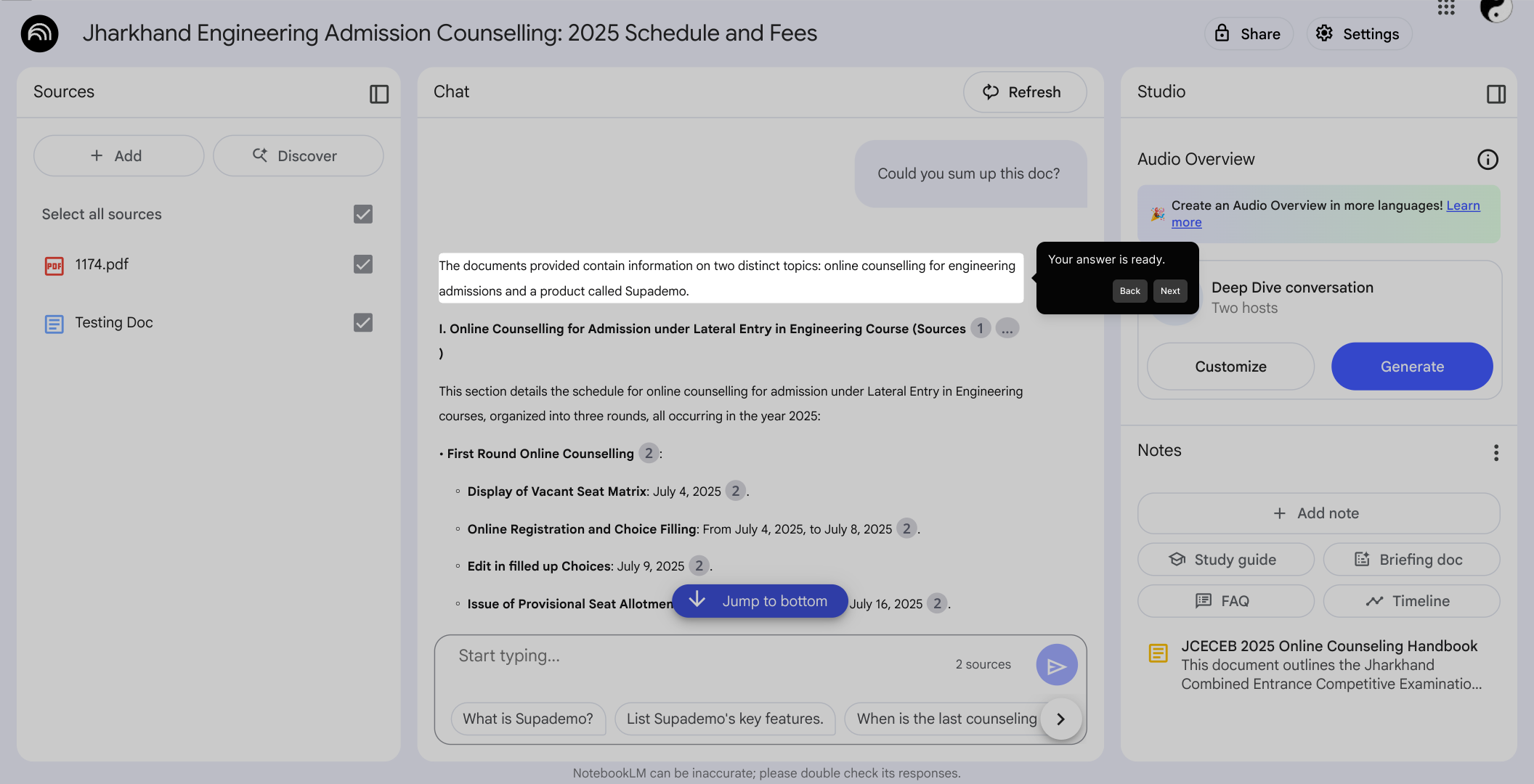
Task: Show more suggested questions with the chevron arrow
Action: (1061, 719)
